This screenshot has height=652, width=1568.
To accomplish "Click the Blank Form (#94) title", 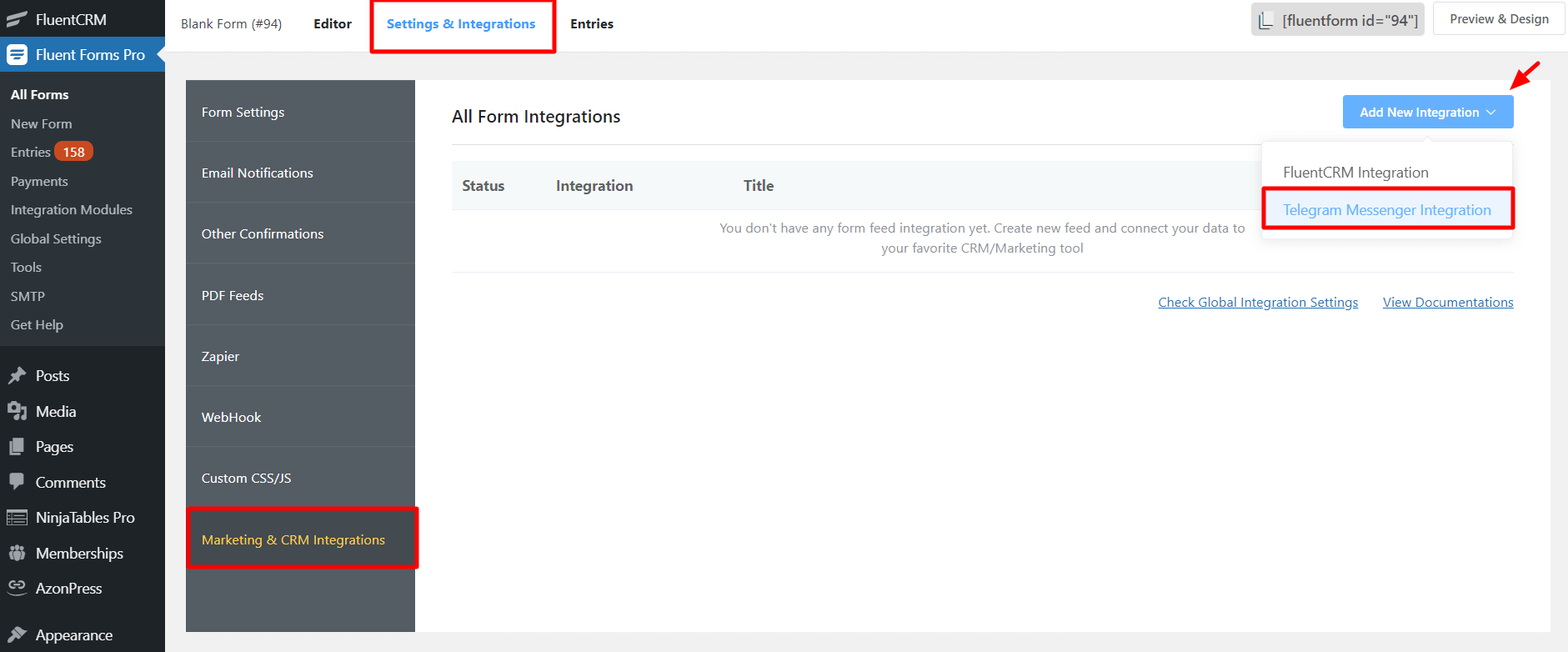I will 231,24.
